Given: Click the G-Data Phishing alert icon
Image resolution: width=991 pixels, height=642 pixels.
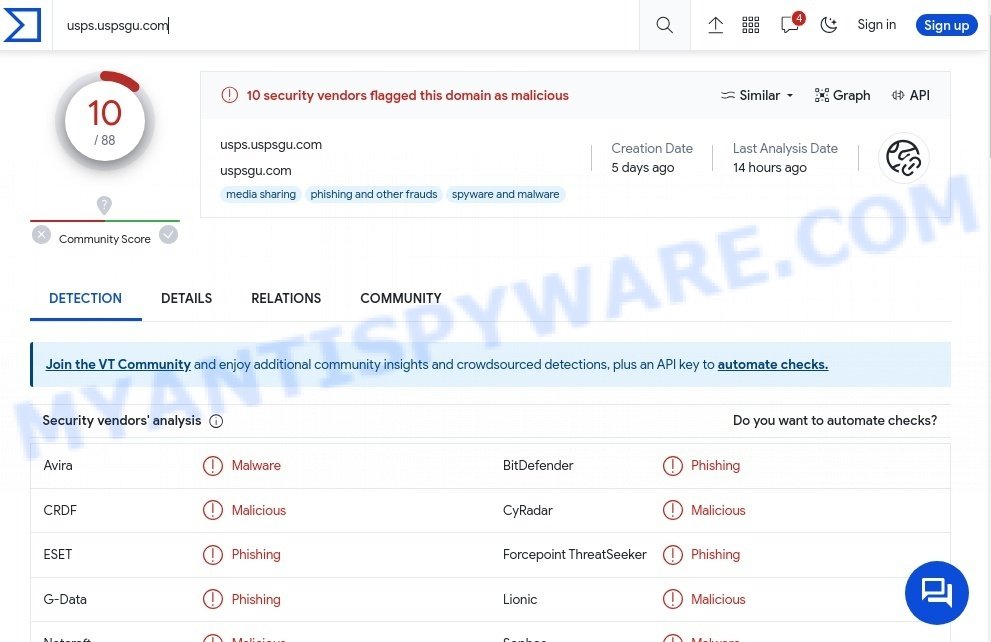Looking at the screenshot, I should click(x=213, y=599).
